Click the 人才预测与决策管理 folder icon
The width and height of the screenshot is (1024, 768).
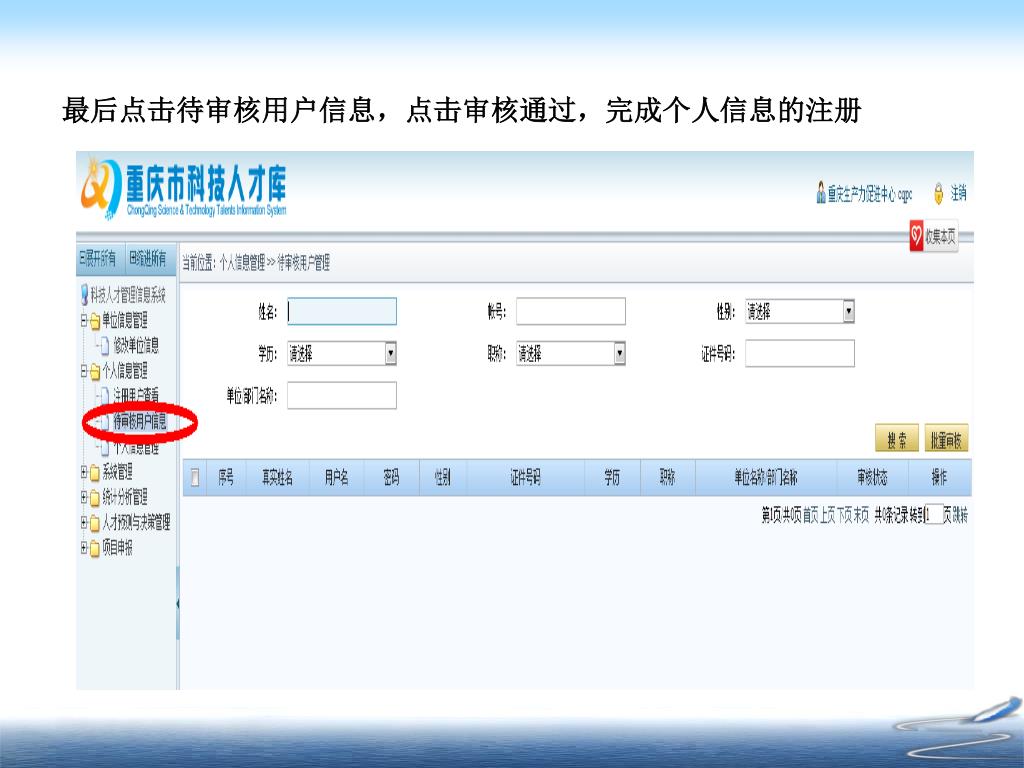(x=95, y=522)
